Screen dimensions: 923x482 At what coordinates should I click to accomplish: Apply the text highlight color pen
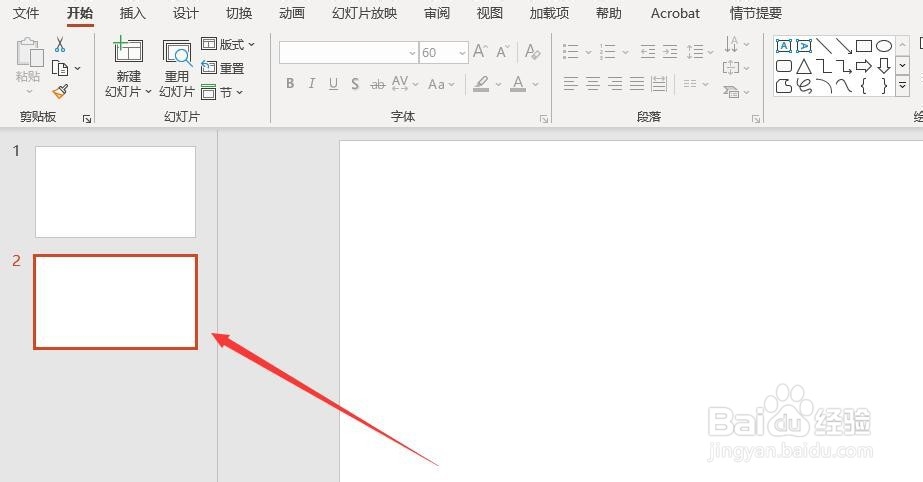pyautogui.click(x=482, y=84)
